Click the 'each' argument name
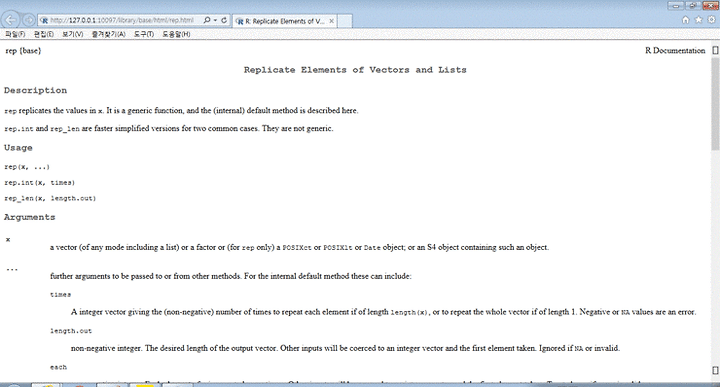This screenshot has height=387, width=720. 58,367
